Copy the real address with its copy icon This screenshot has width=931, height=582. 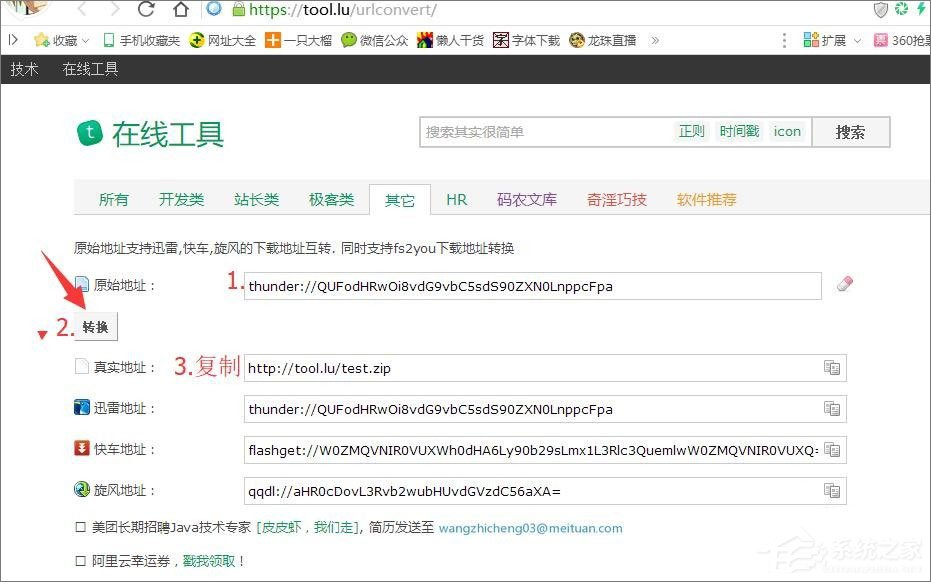point(831,368)
